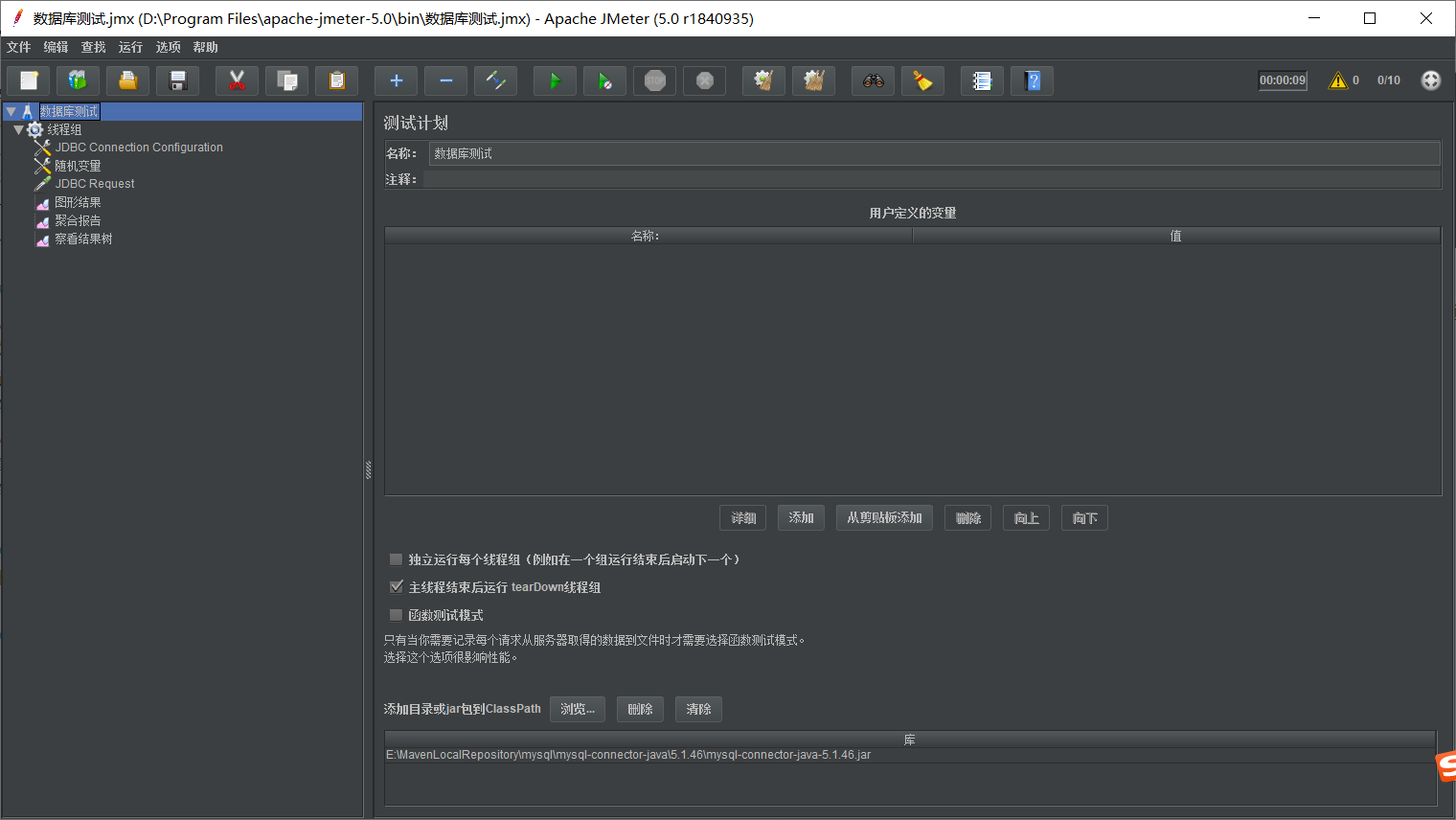Click 添加 to add a variable

click(x=802, y=518)
